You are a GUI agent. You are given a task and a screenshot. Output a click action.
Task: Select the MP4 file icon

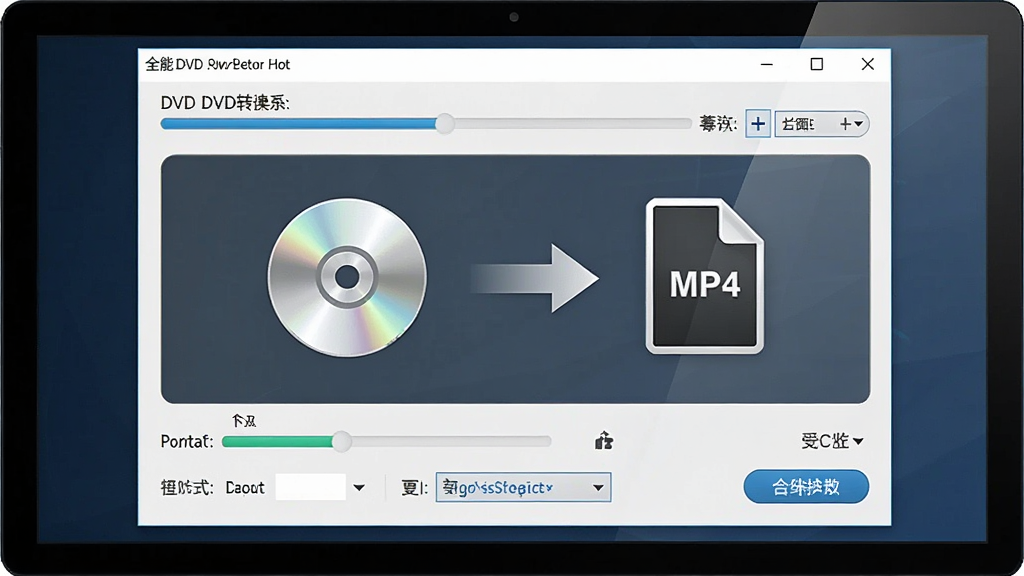[x=705, y=276]
